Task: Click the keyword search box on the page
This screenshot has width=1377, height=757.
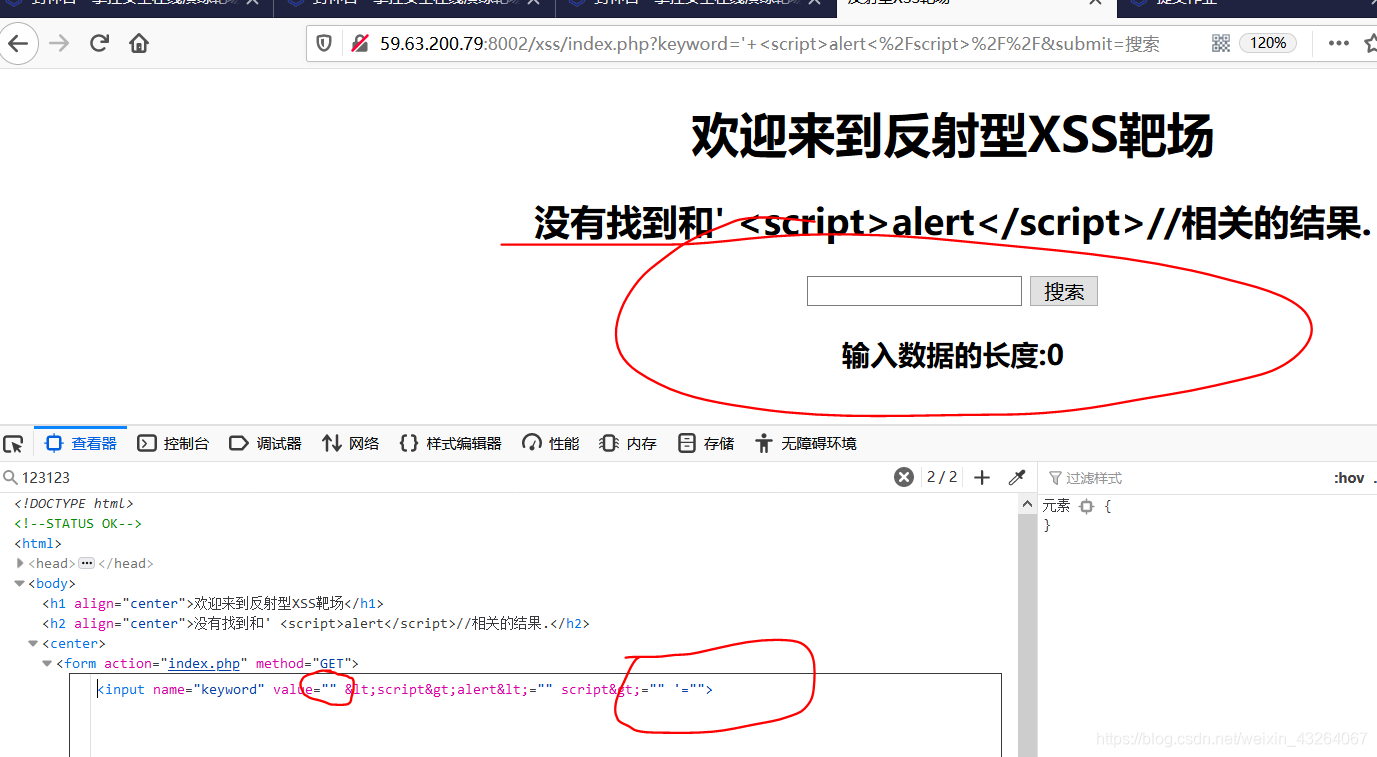Action: (914, 291)
